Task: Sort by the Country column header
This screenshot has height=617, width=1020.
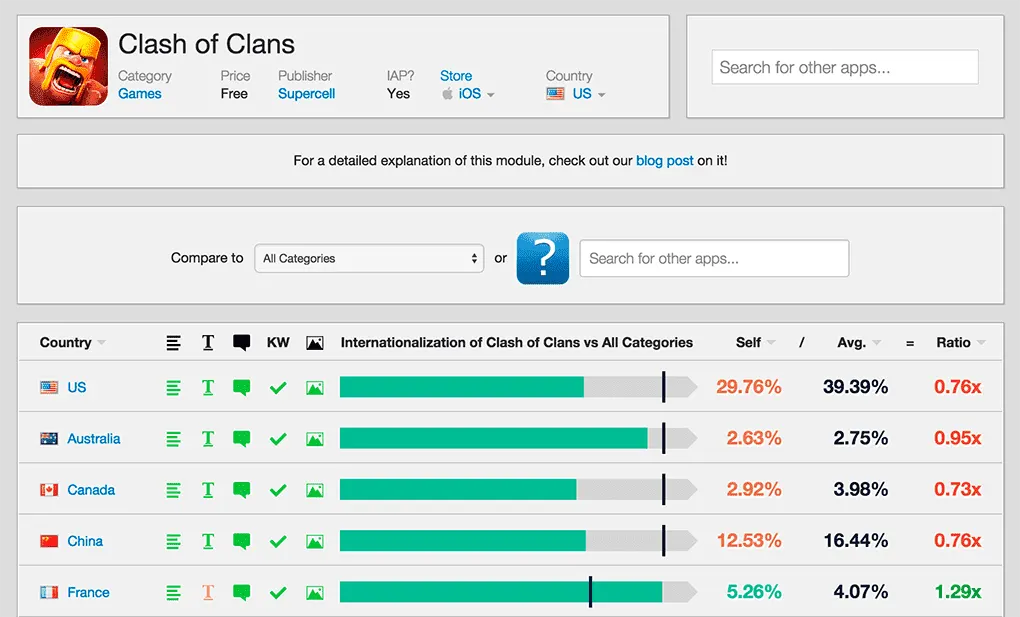Action: click(x=72, y=342)
